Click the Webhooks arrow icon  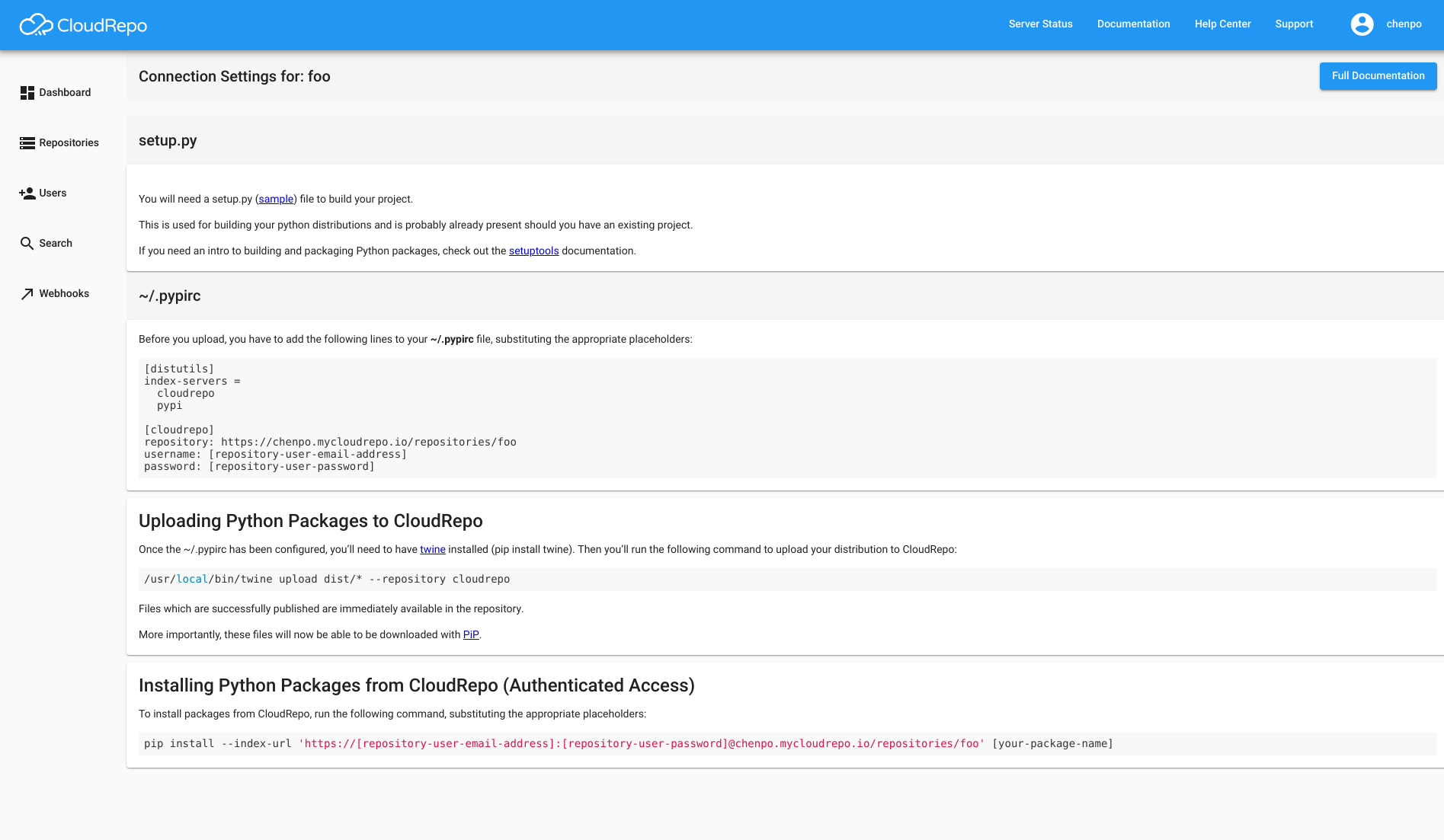pyautogui.click(x=27, y=294)
